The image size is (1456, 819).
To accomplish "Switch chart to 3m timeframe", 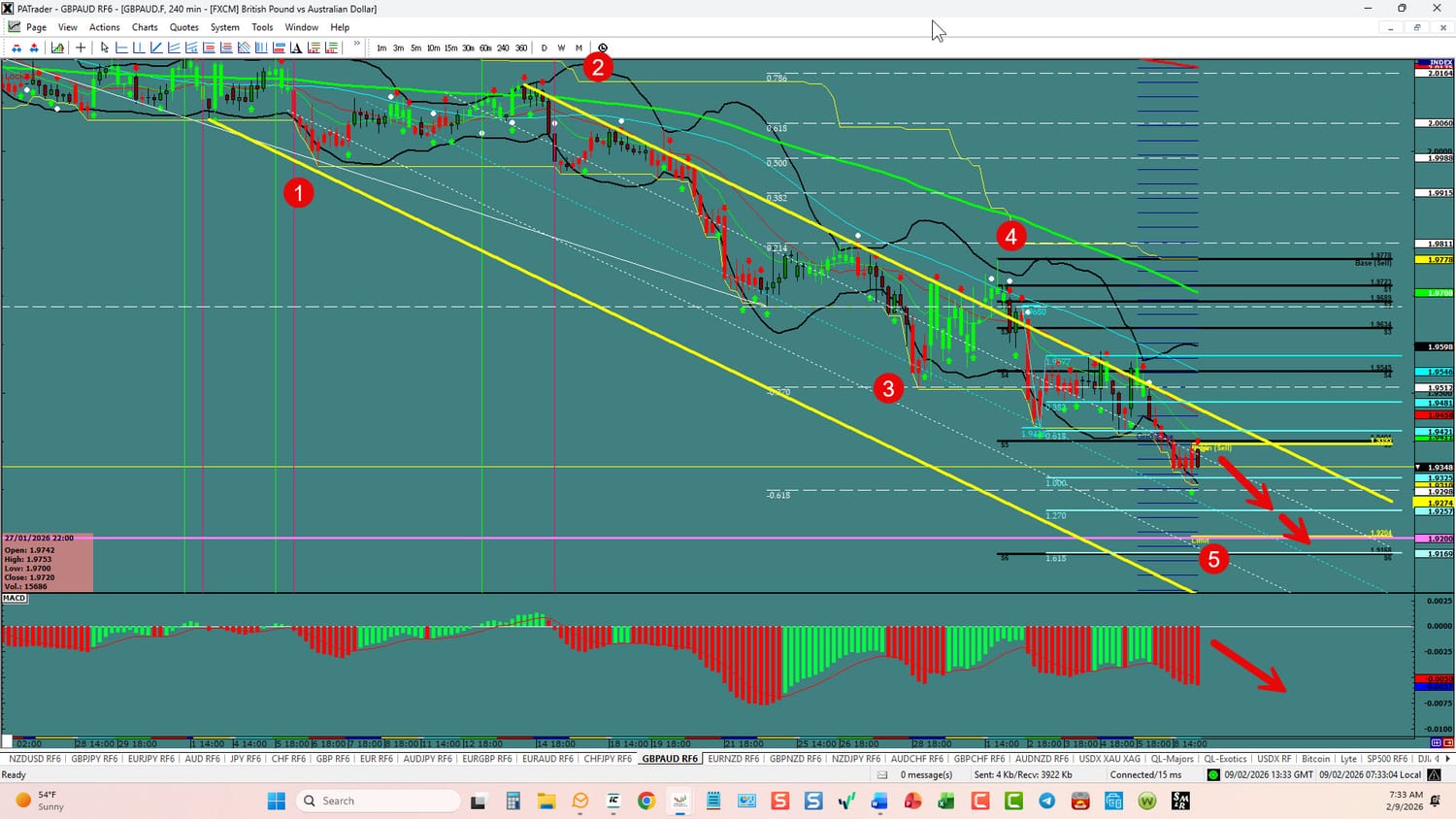I will [x=398, y=48].
